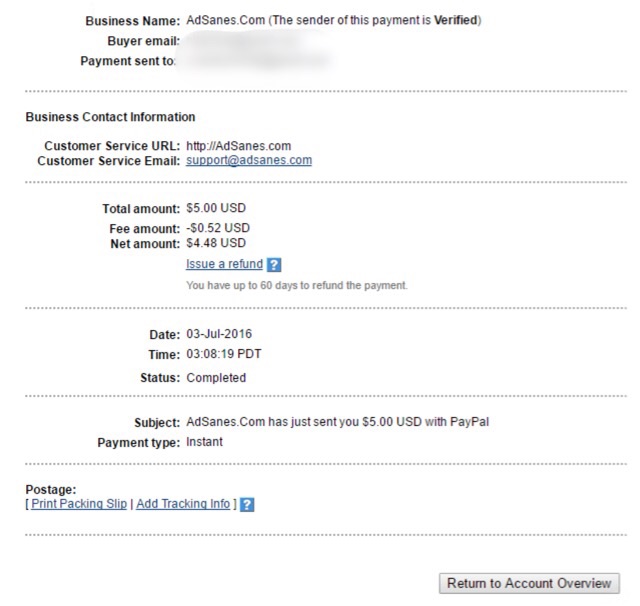The image size is (640, 606).
Task: Click the -$0.52 USD fee amount
Action: (x=218, y=228)
